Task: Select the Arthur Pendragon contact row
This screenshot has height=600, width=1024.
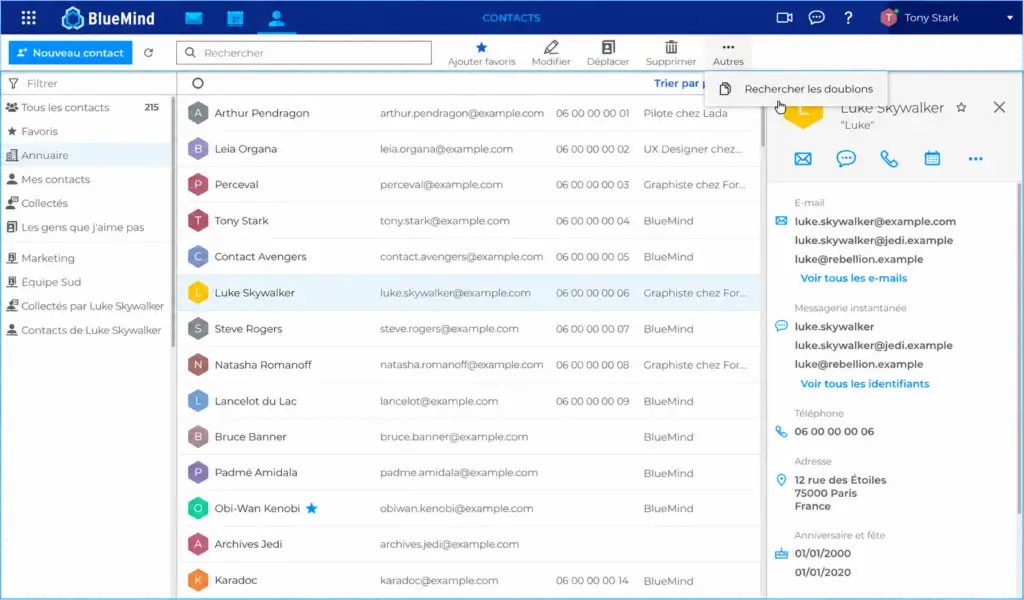Action: pyautogui.click(x=469, y=113)
